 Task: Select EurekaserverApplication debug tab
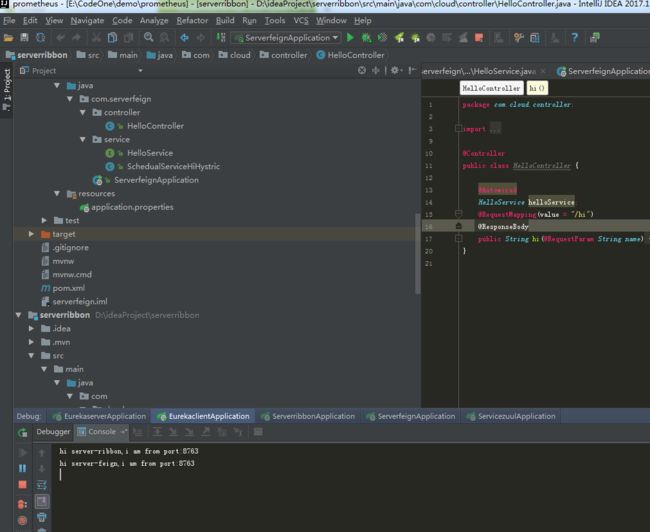pyautogui.click(x=99, y=416)
